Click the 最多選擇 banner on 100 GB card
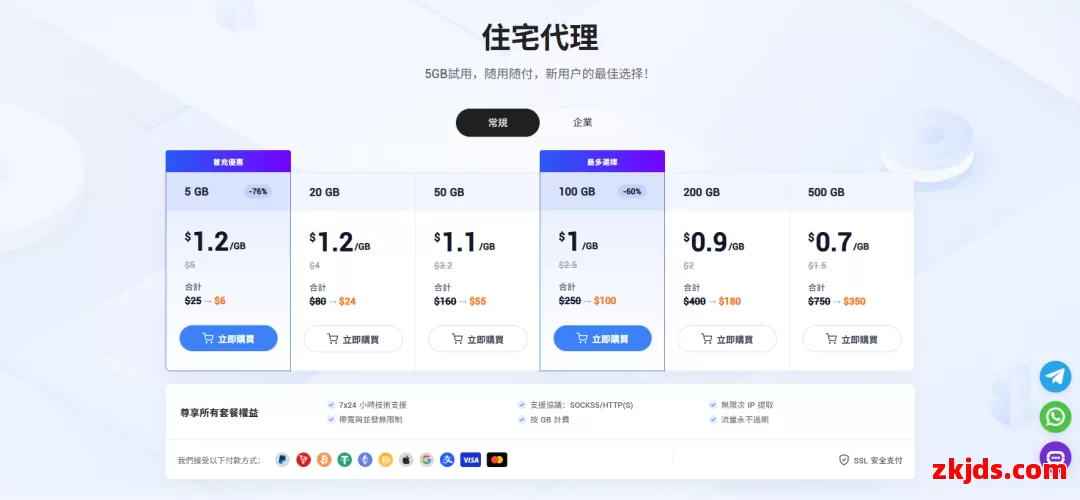The height and width of the screenshot is (500, 1080). point(602,162)
